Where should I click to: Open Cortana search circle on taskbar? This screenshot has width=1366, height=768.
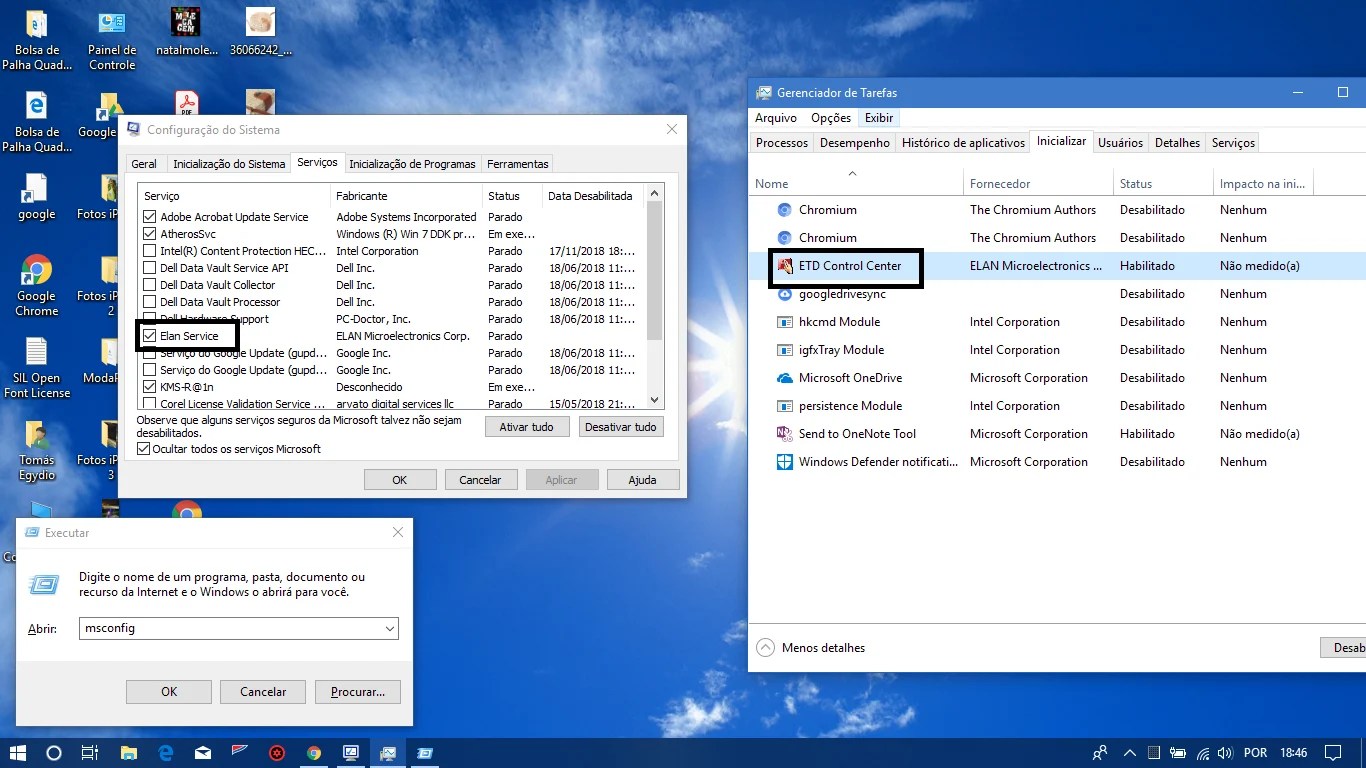point(54,753)
